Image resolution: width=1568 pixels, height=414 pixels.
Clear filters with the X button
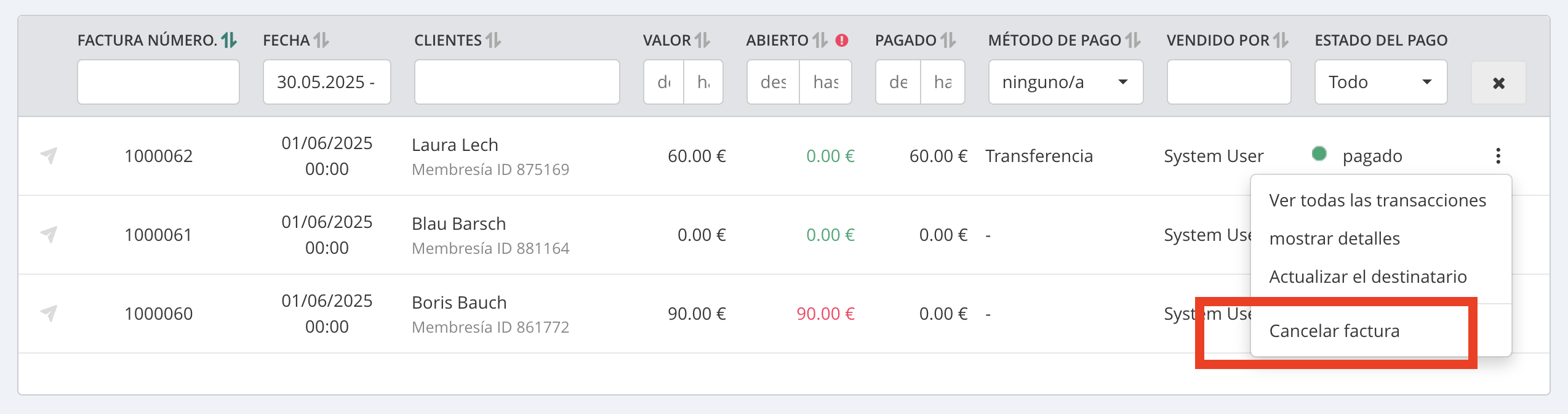[1498, 83]
